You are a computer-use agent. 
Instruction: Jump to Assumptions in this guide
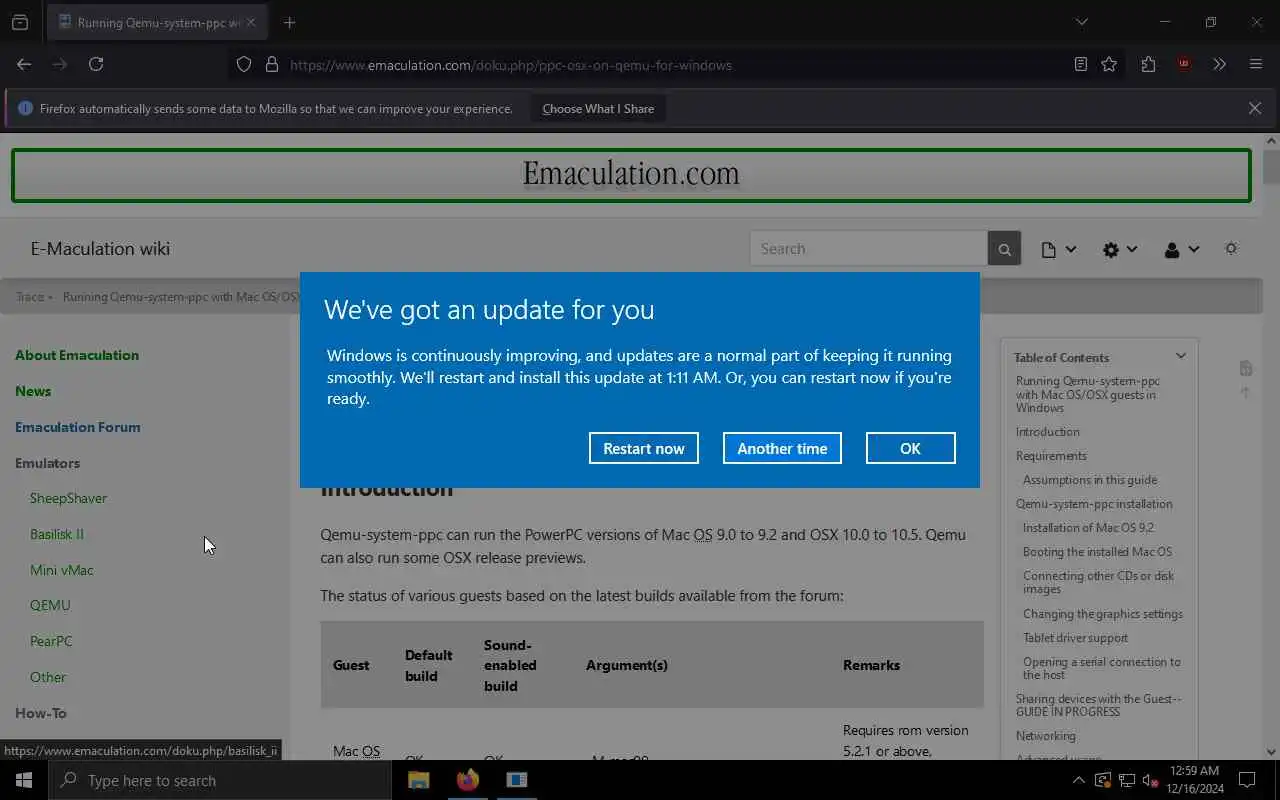pyautogui.click(x=1090, y=480)
